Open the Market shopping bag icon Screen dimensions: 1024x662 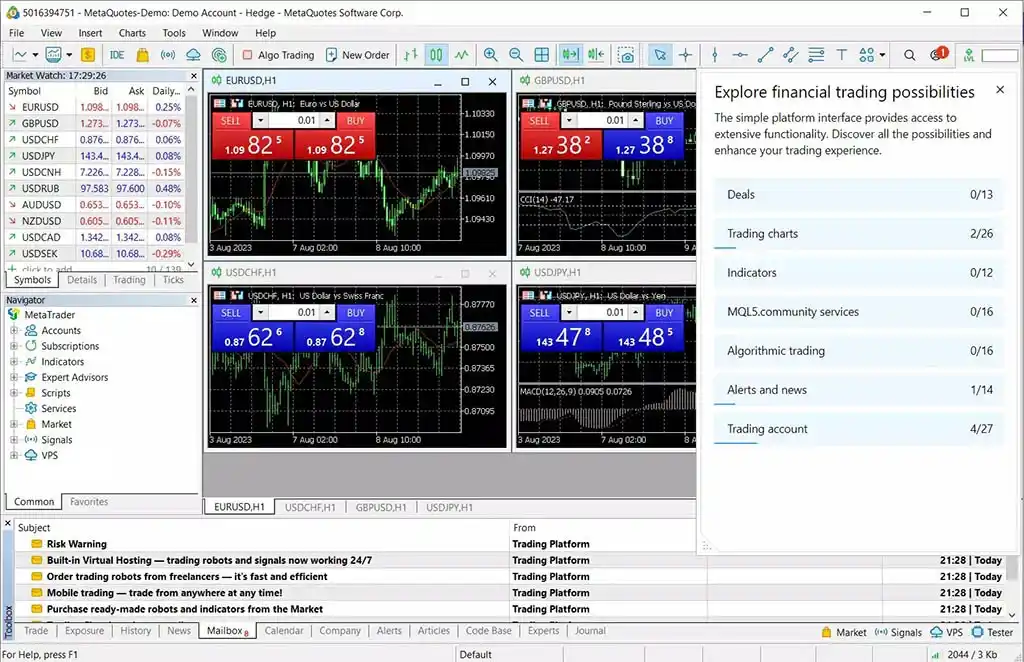pos(143,55)
